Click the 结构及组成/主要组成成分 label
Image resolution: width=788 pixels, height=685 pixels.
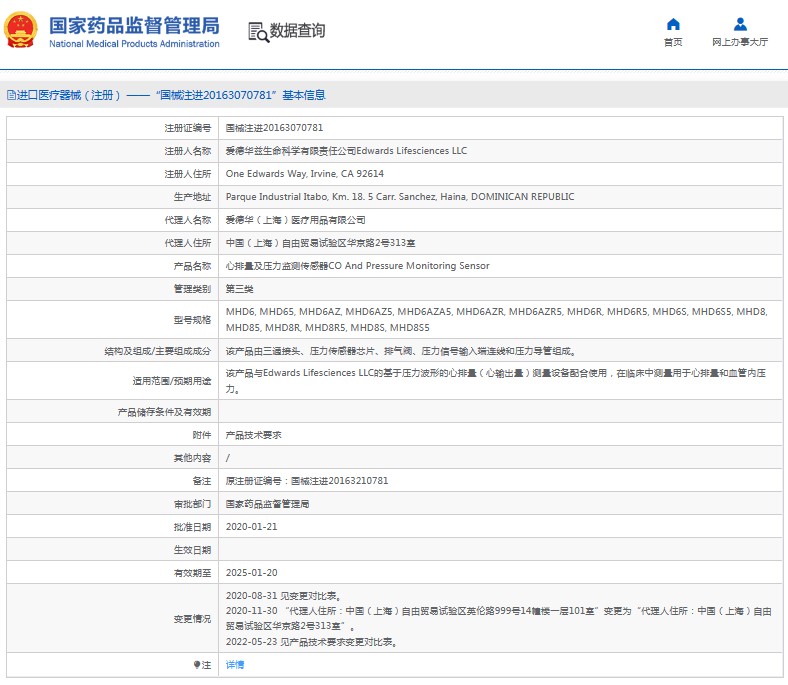tap(157, 351)
